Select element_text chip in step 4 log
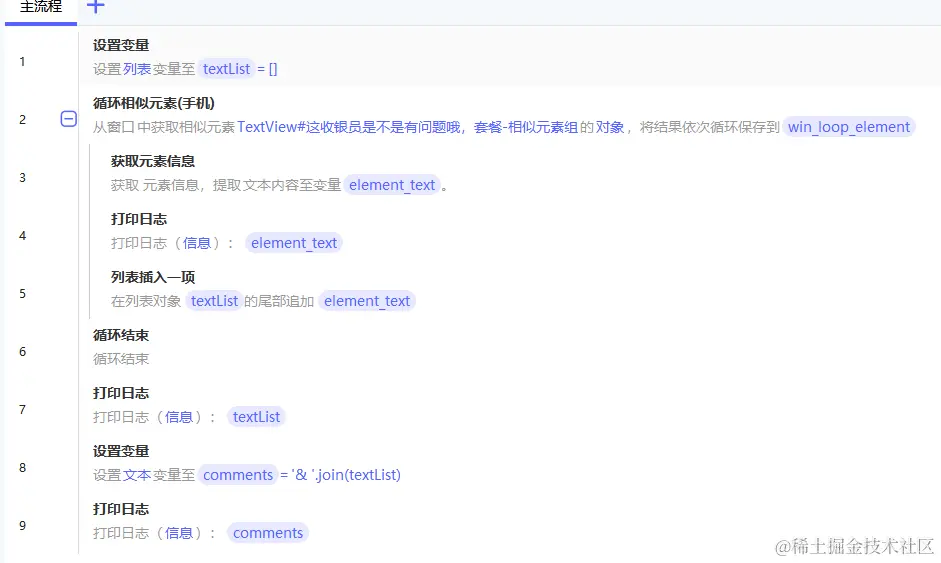The width and height of the screenshot is (941, 563). pyautogui.click(x=294, y=243)
